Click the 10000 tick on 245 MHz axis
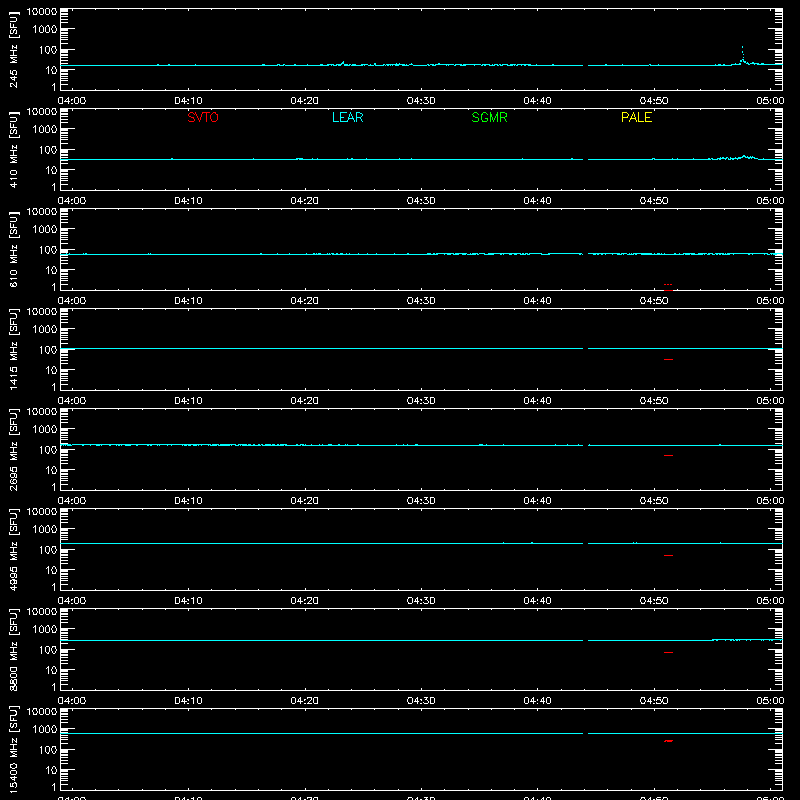Viewport: 800px width, 800px height. tap(42, 12)
